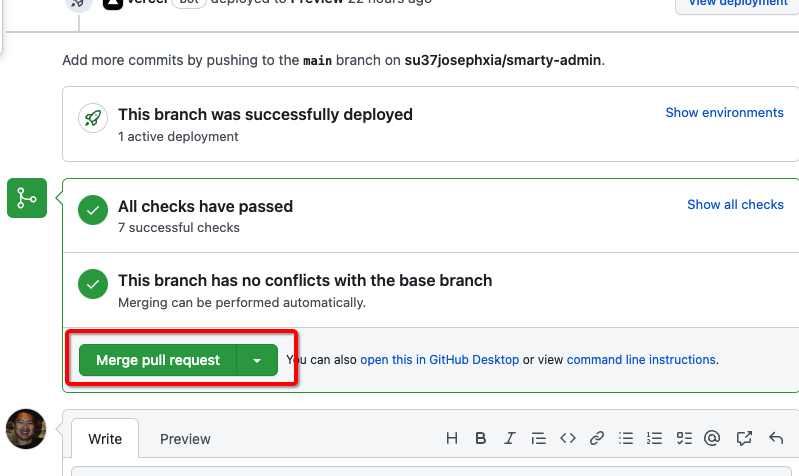Insert unordered bullet list
Viewport: 799px width, 476px height.
[627, 438]
